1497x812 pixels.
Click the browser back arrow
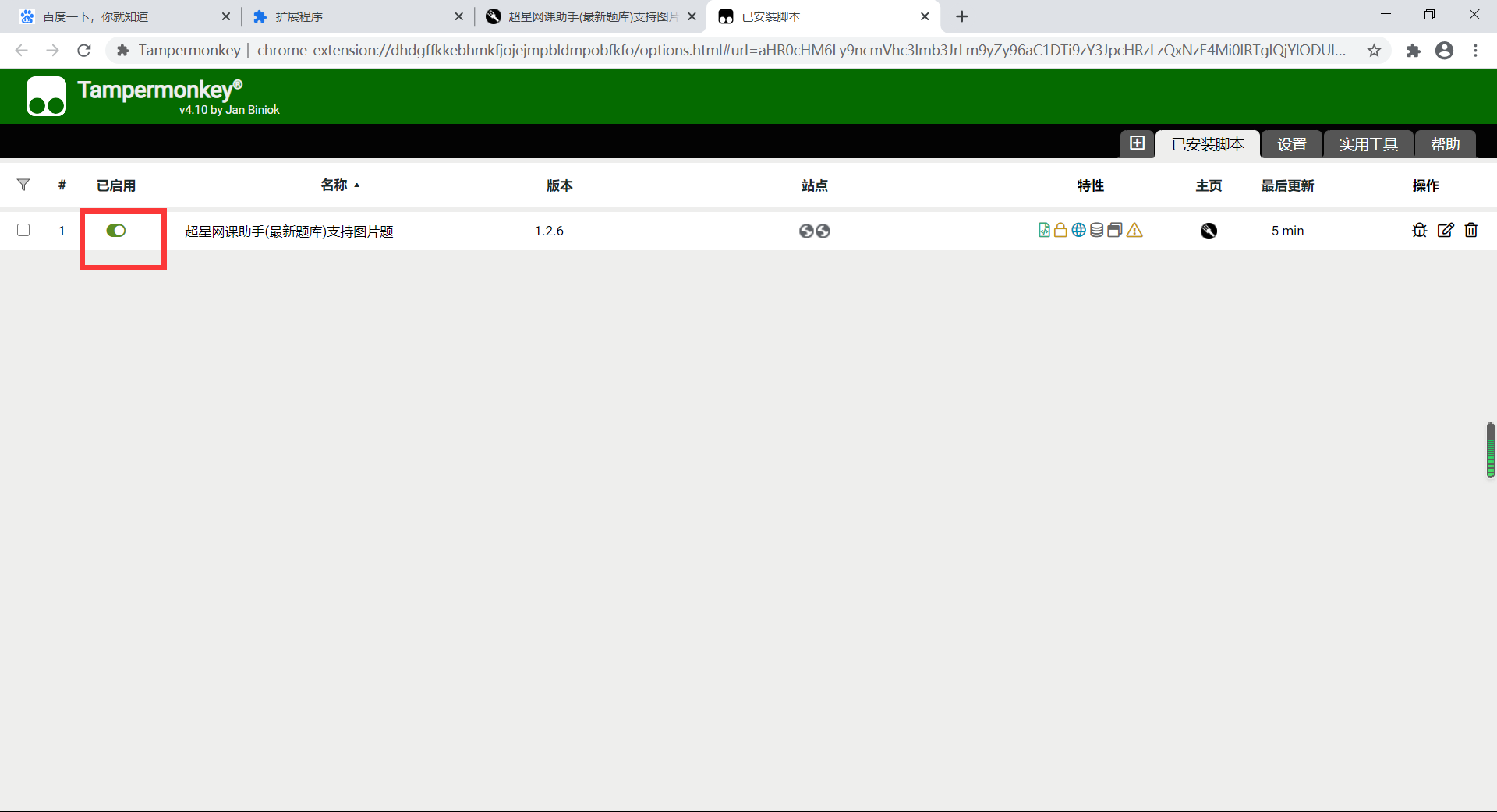click(21, 51)
